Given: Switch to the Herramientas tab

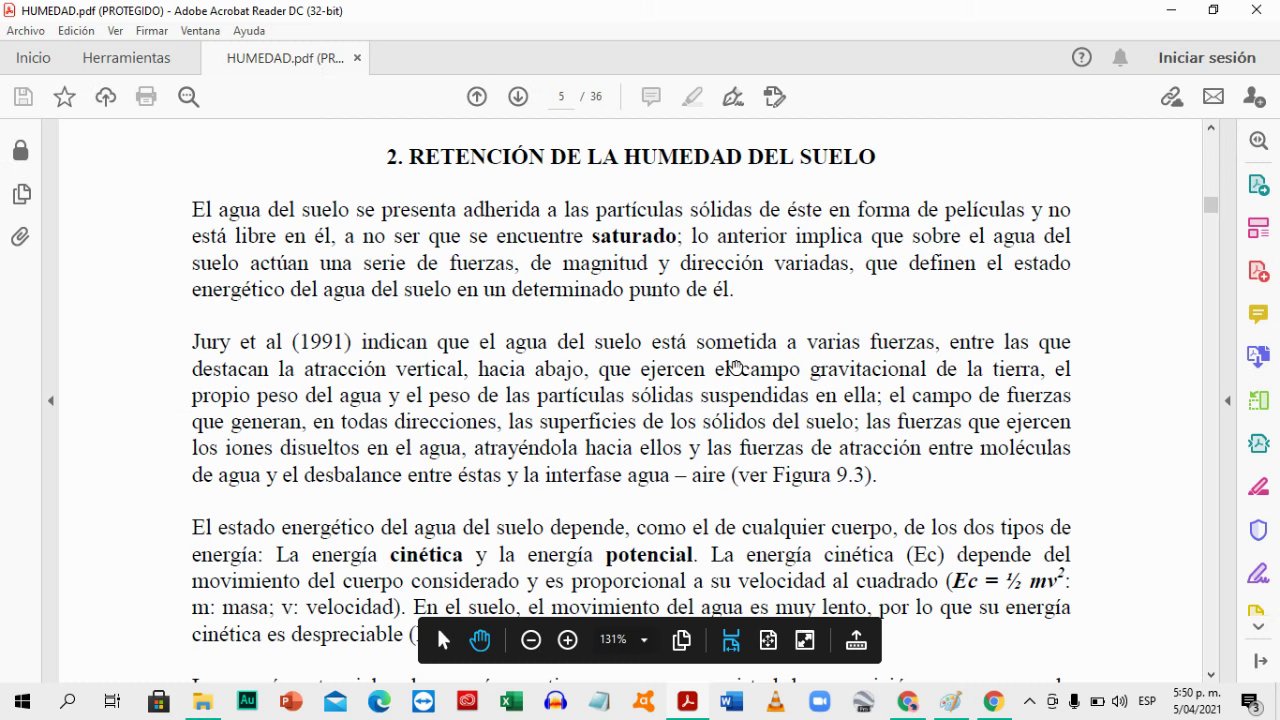Looking at the screenshot, I should 126,58.
